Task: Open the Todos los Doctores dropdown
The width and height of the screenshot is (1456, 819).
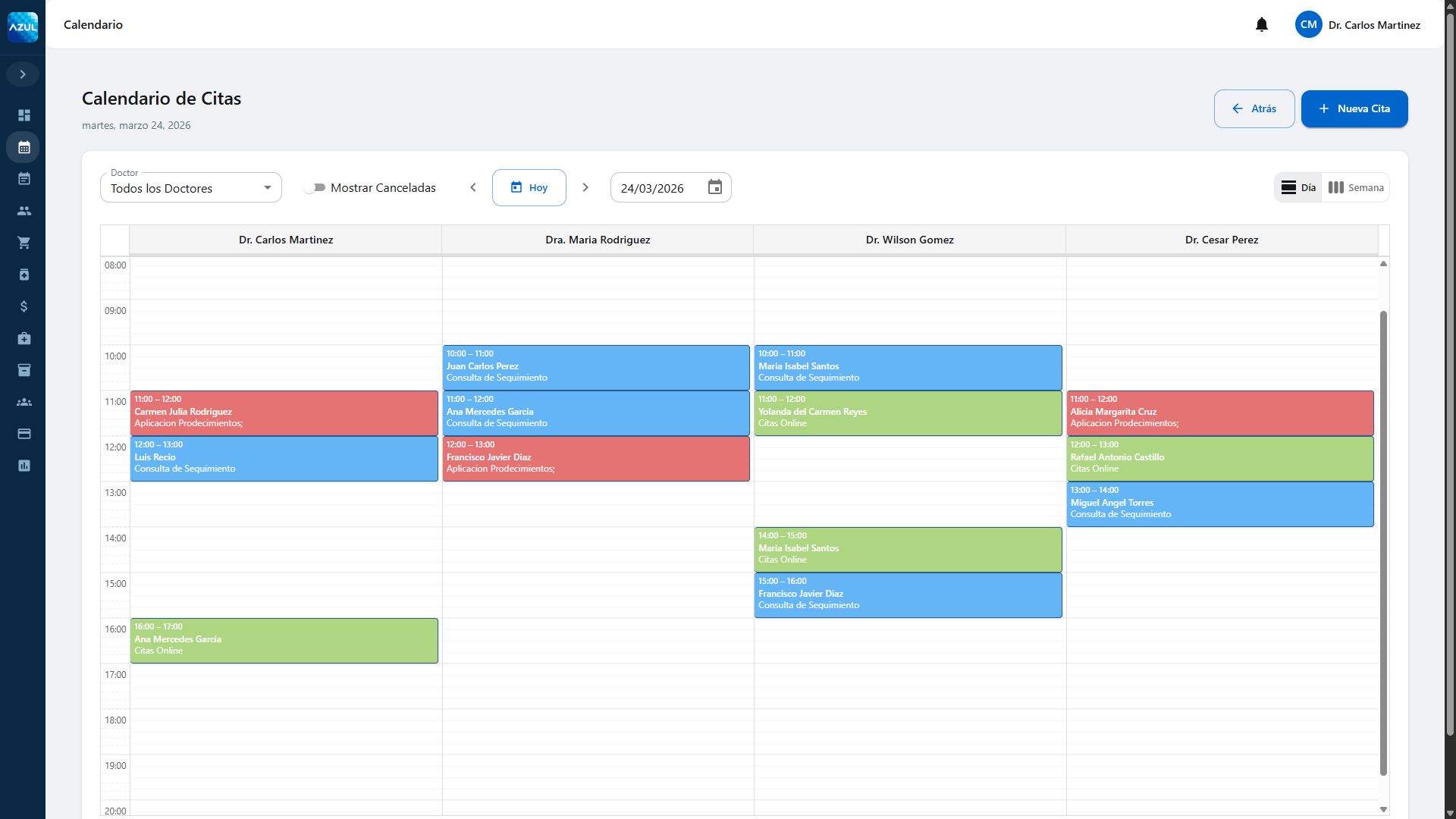Action: (190, 187)
